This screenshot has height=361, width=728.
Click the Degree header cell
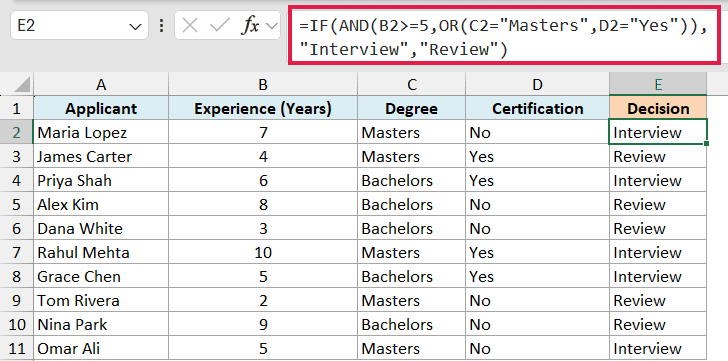[411, 108]
